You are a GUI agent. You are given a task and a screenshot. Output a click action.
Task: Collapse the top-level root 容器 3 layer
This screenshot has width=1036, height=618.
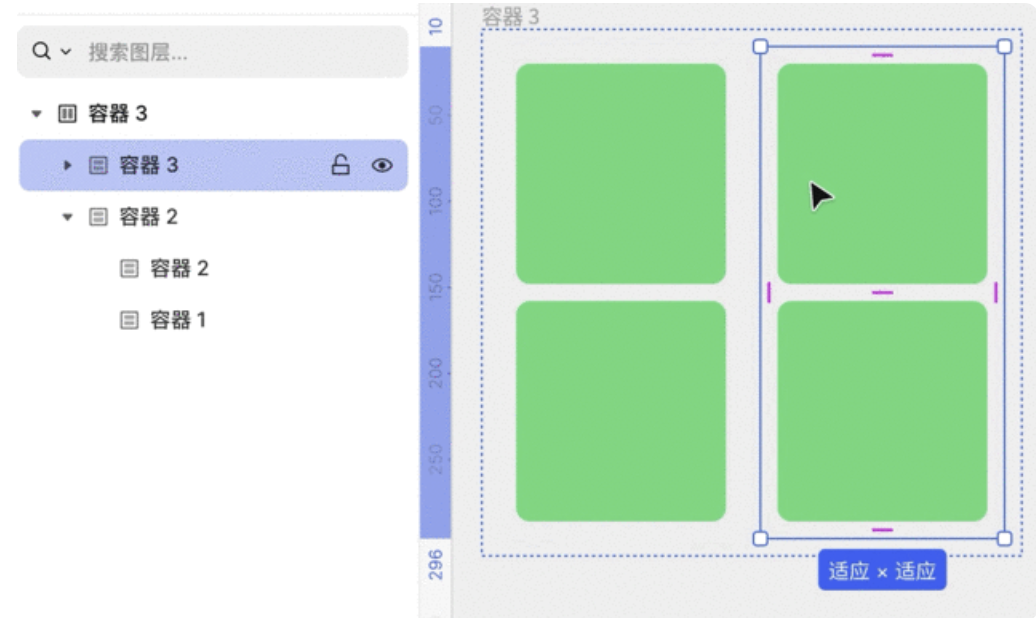[37, 114]
